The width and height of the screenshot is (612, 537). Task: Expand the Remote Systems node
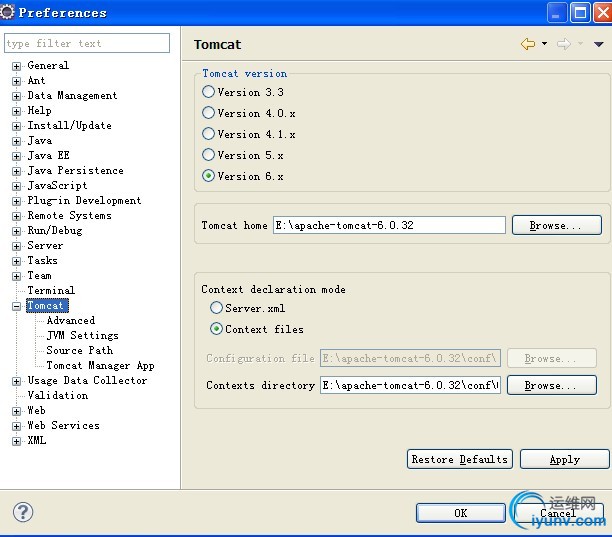tap(16, 216)
